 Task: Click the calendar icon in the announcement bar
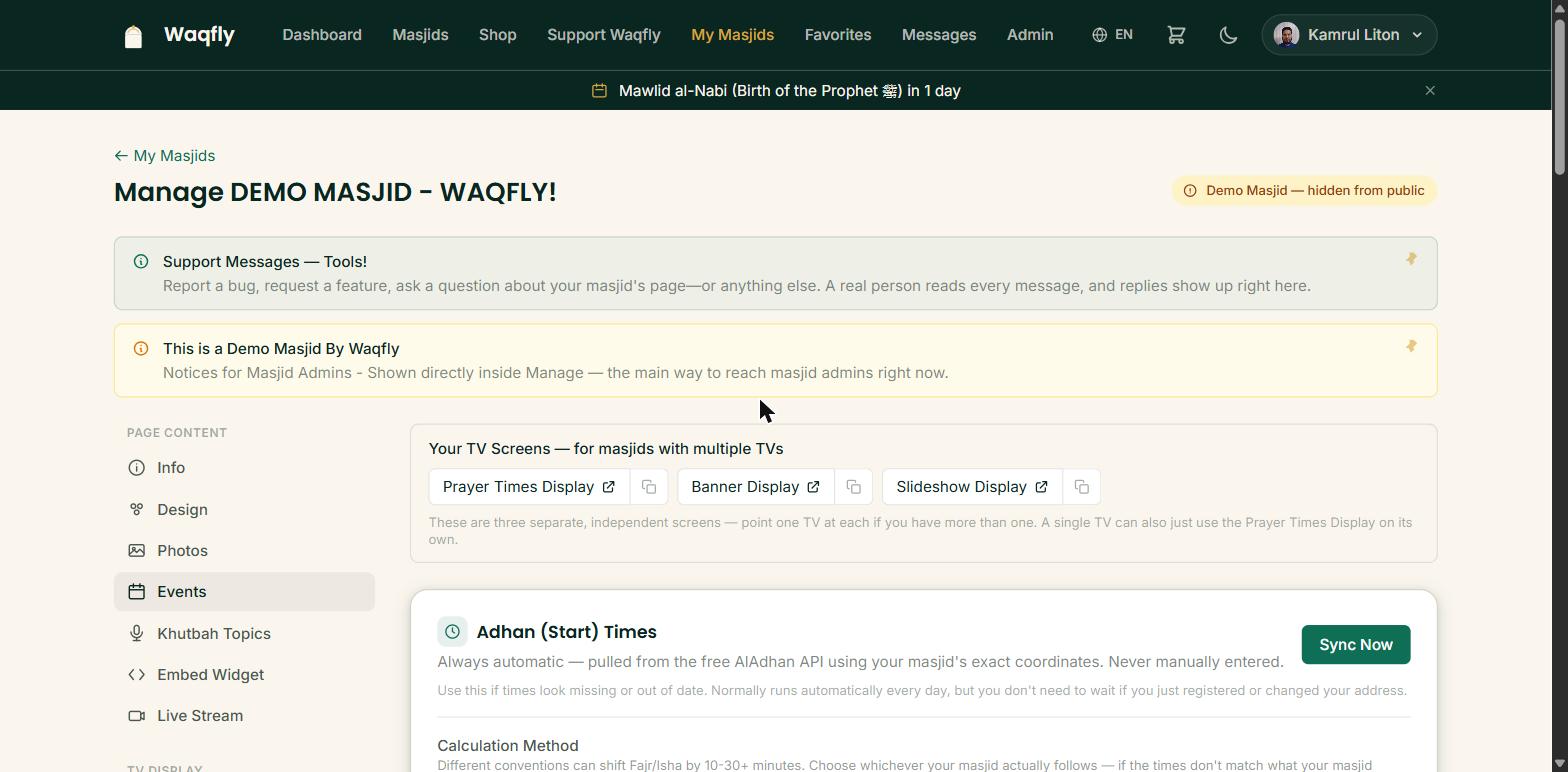(x=599, y=90)
